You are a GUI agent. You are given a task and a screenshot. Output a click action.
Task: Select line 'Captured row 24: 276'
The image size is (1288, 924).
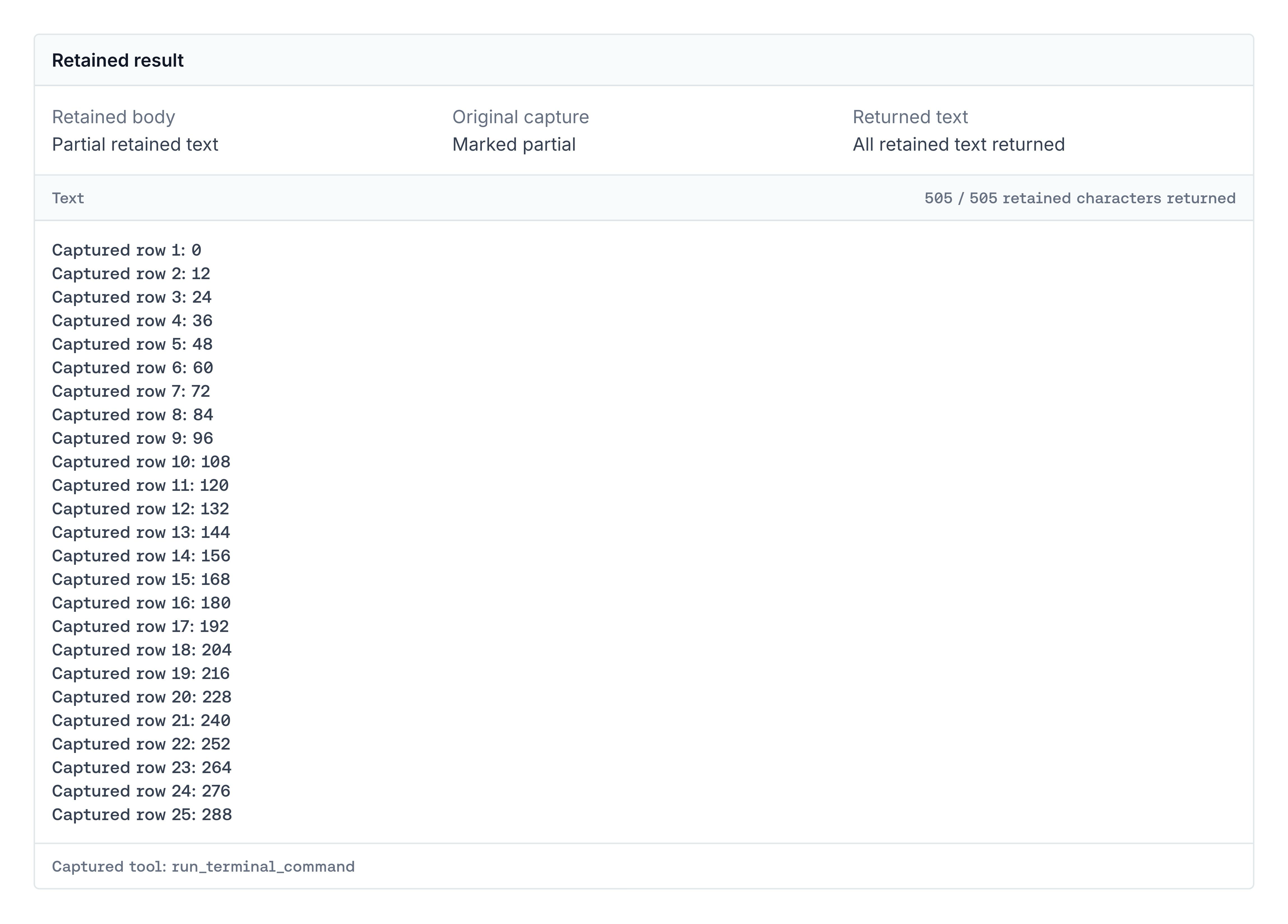(141, 791)
